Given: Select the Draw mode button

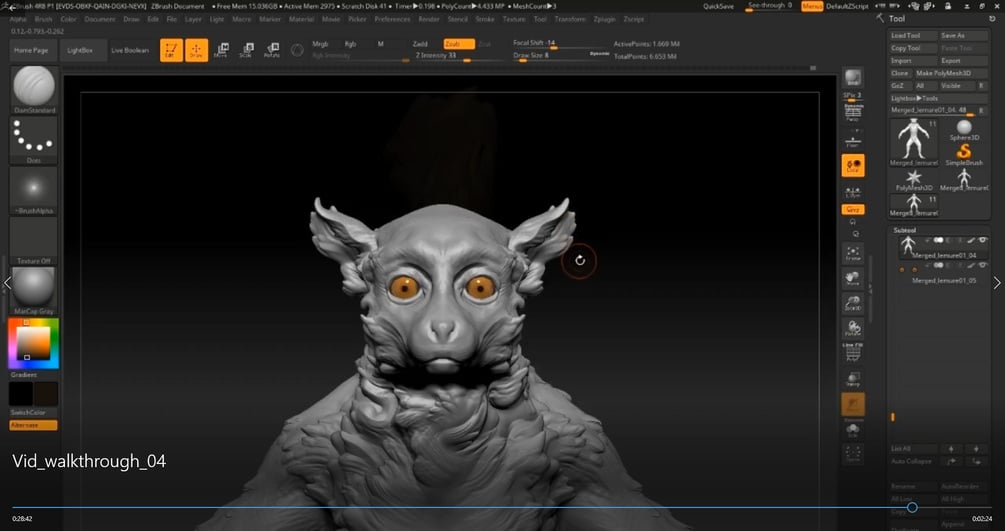Looking at the screenshot, I should click(197, 50).
